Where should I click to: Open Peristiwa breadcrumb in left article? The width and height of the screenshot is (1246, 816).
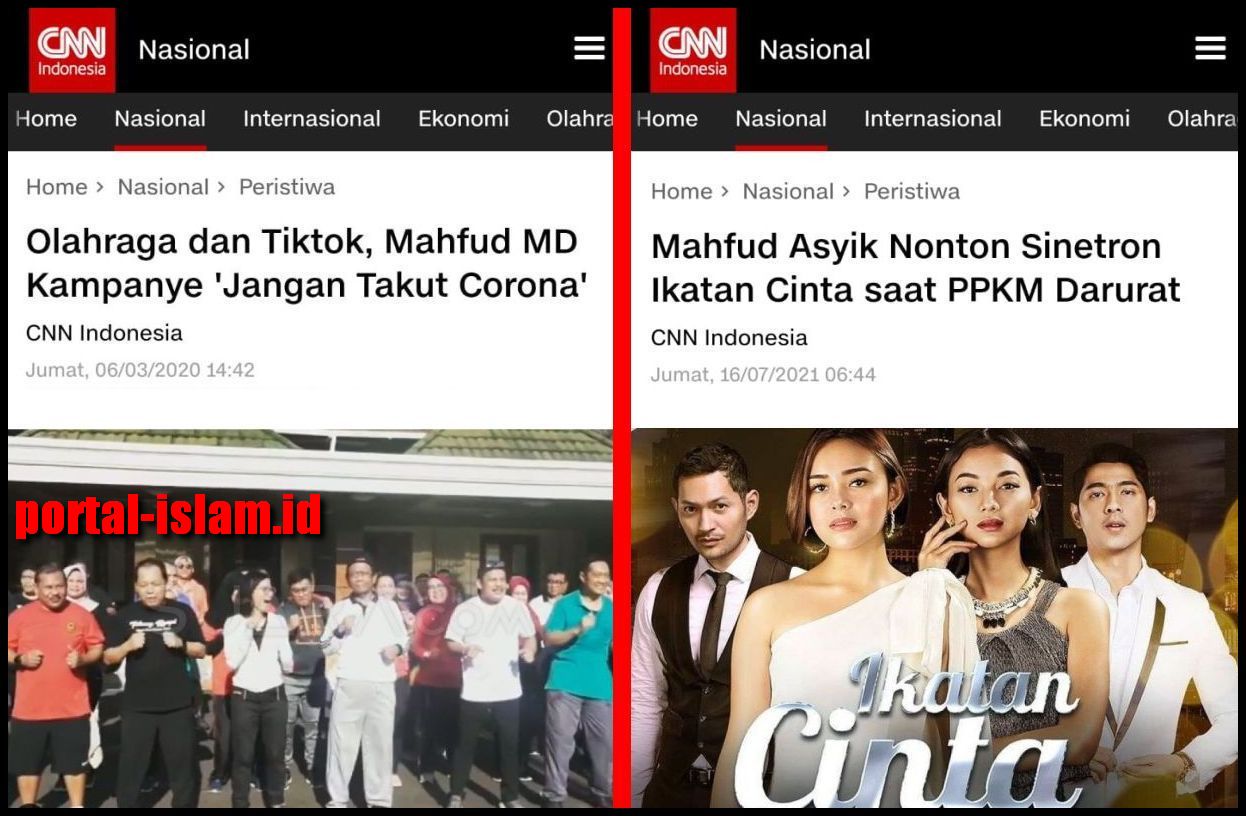point(287,187)
